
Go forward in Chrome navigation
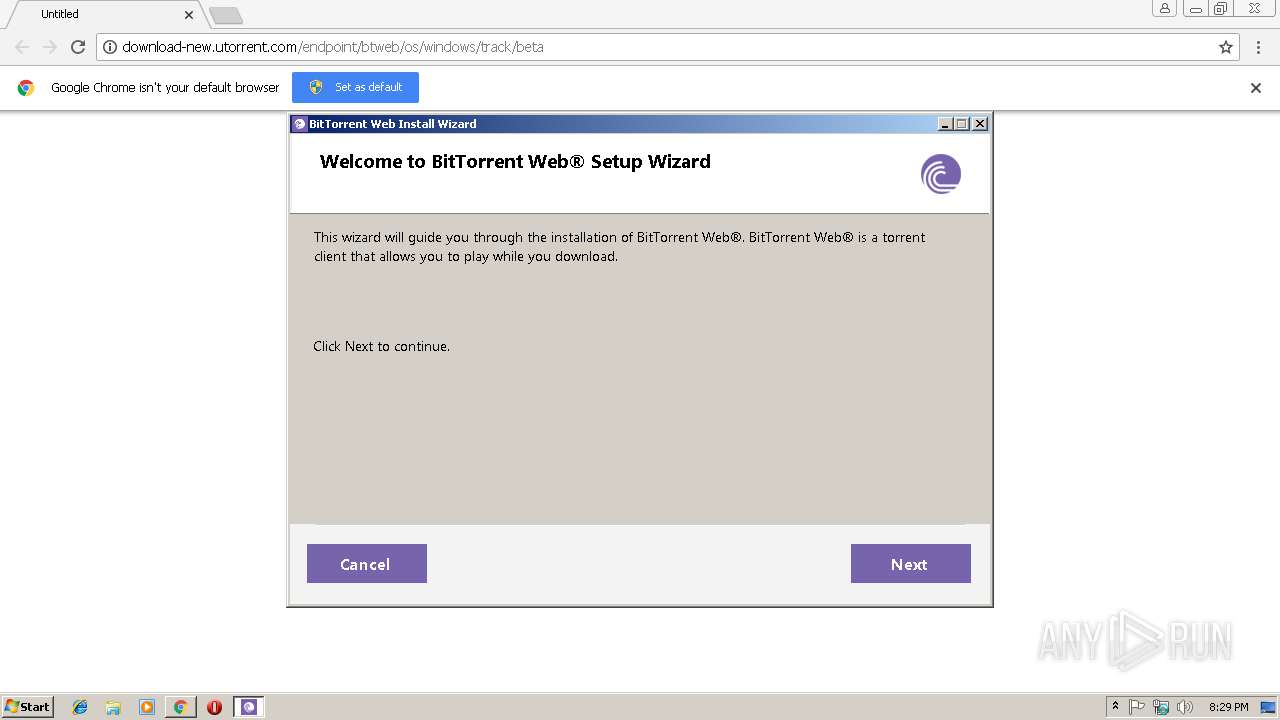click(50, 47)
